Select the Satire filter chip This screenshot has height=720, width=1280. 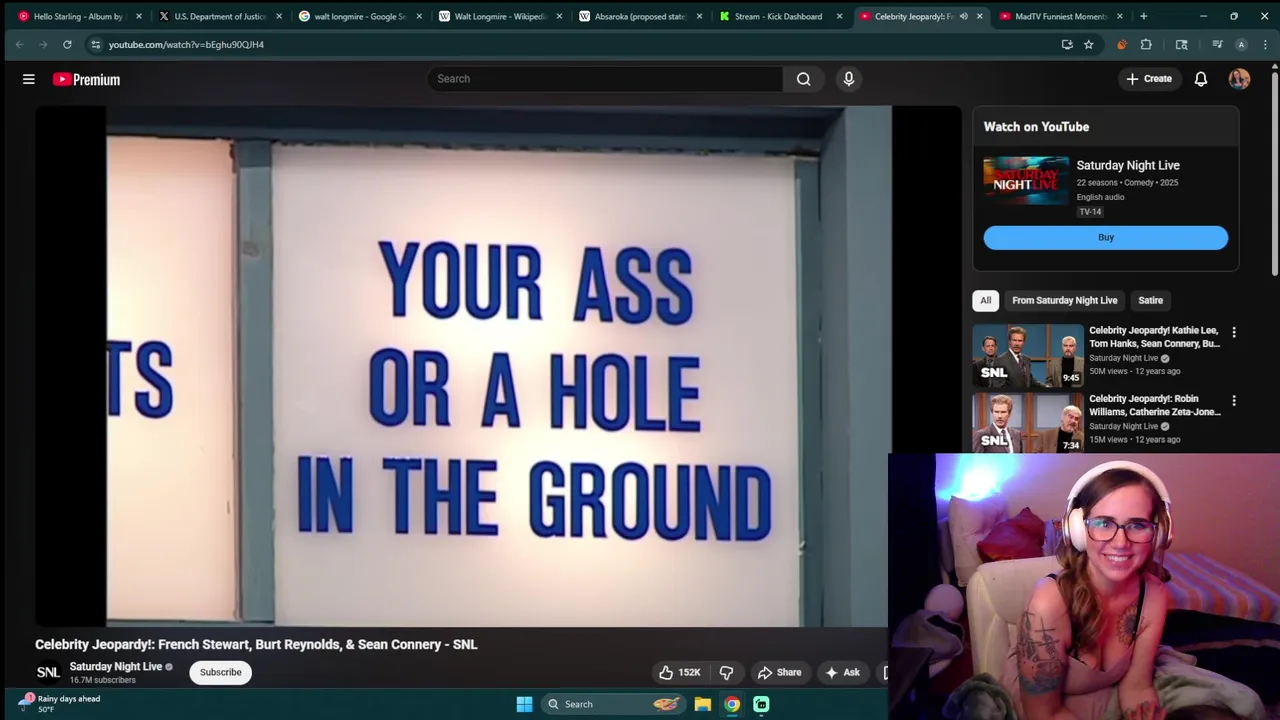1150,300
